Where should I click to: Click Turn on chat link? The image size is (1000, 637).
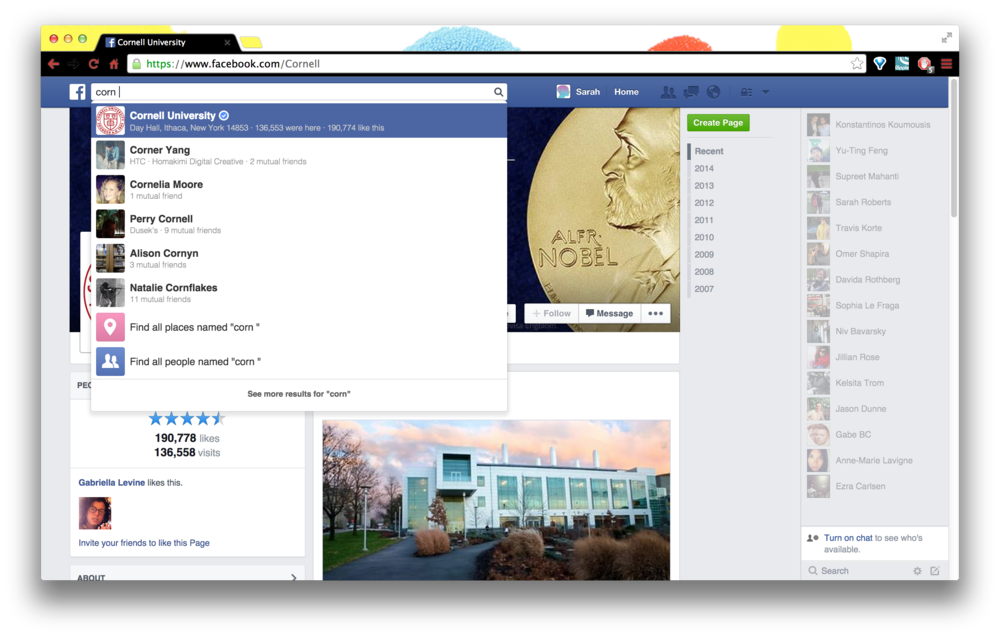point(848,538)
